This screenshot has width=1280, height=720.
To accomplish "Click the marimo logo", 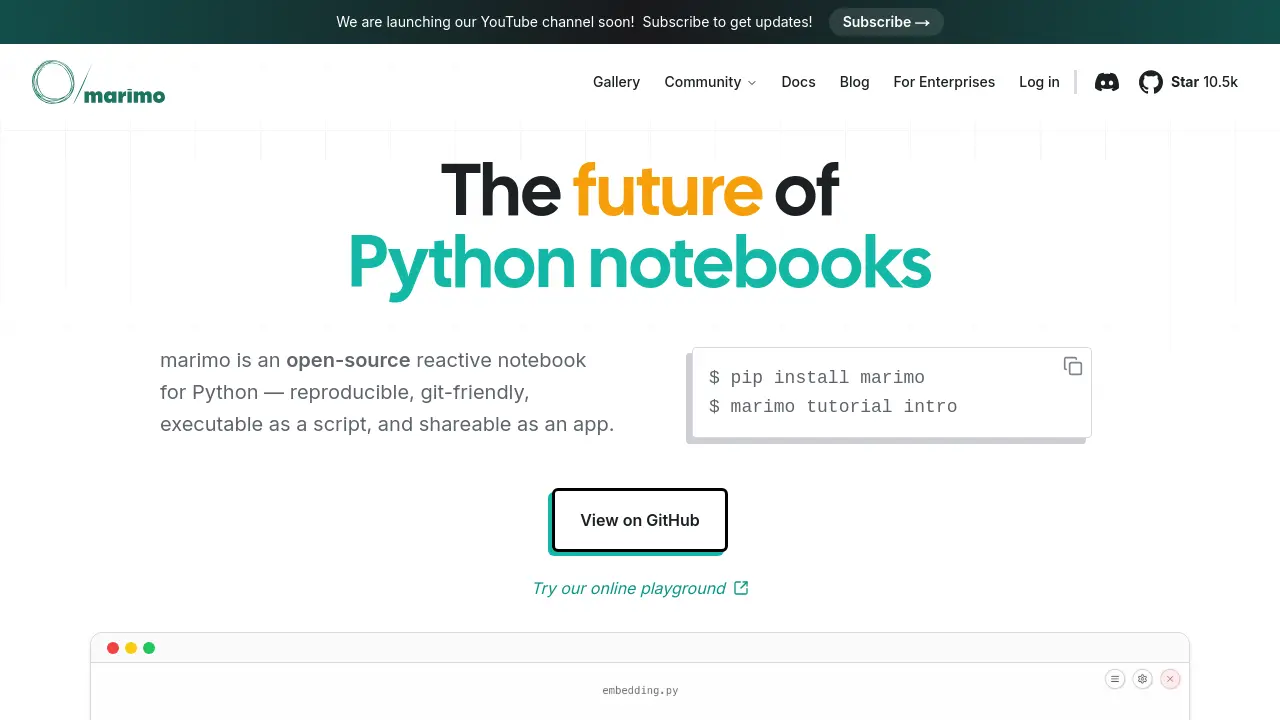I will [98, 82].
